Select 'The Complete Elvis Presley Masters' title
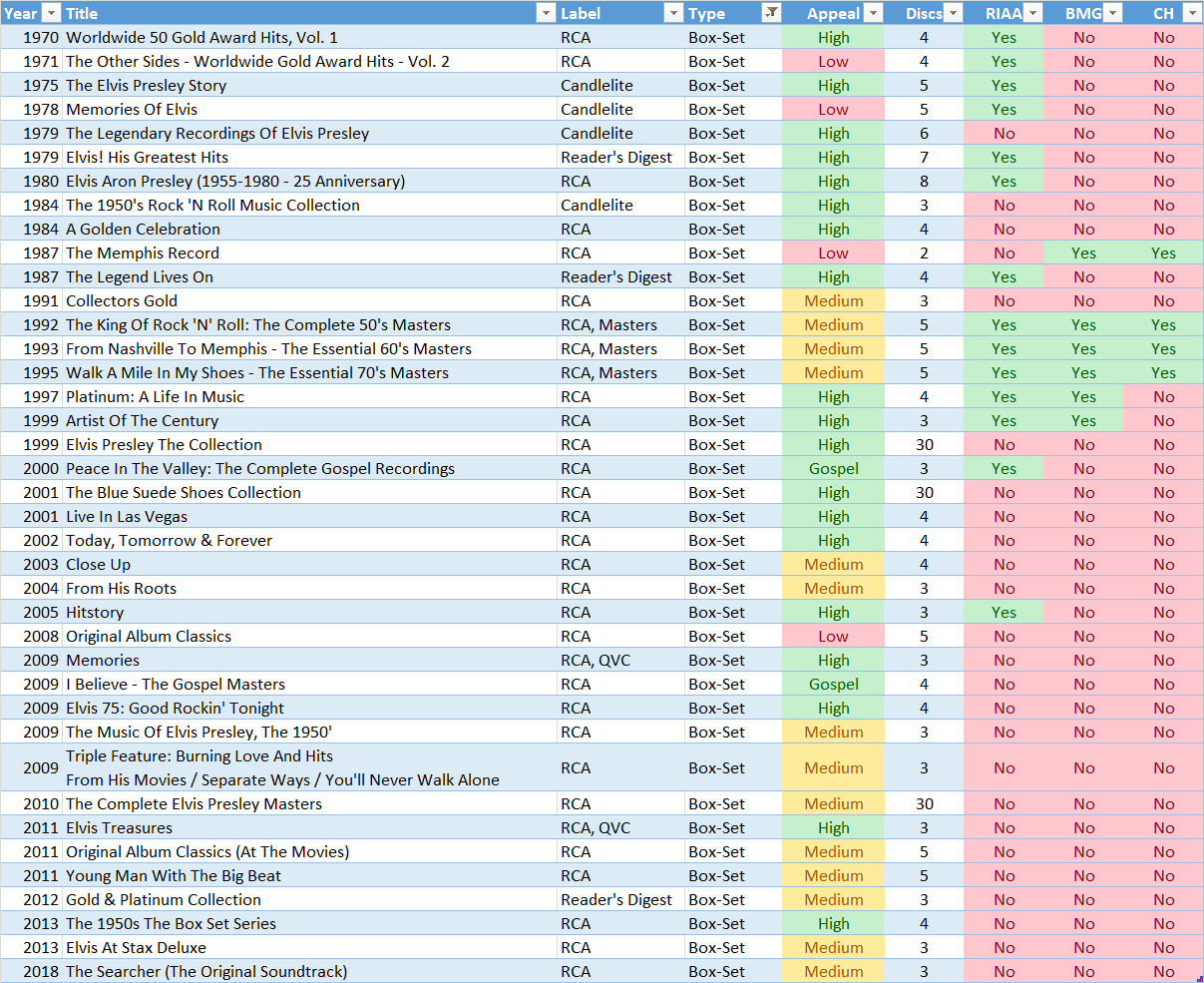The width and height of the screenshot is (1204, 983). point(194,803)
